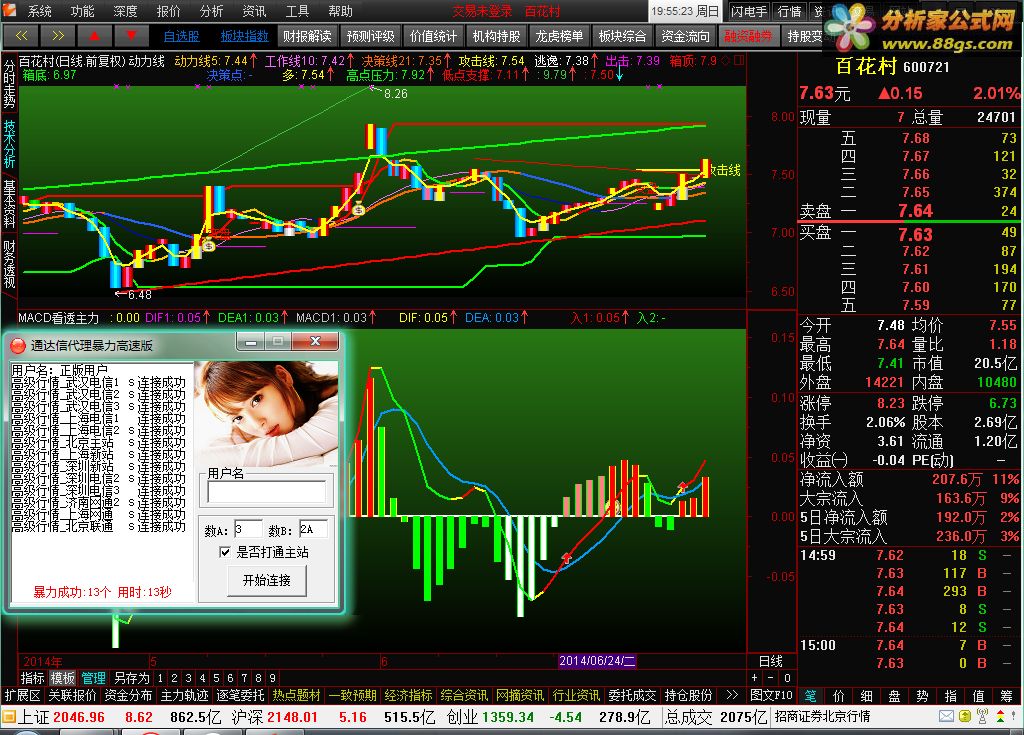Click the double-left arrow toolbar button
Viewport: 1024px width, 735px height.
(x=22, y=36)
